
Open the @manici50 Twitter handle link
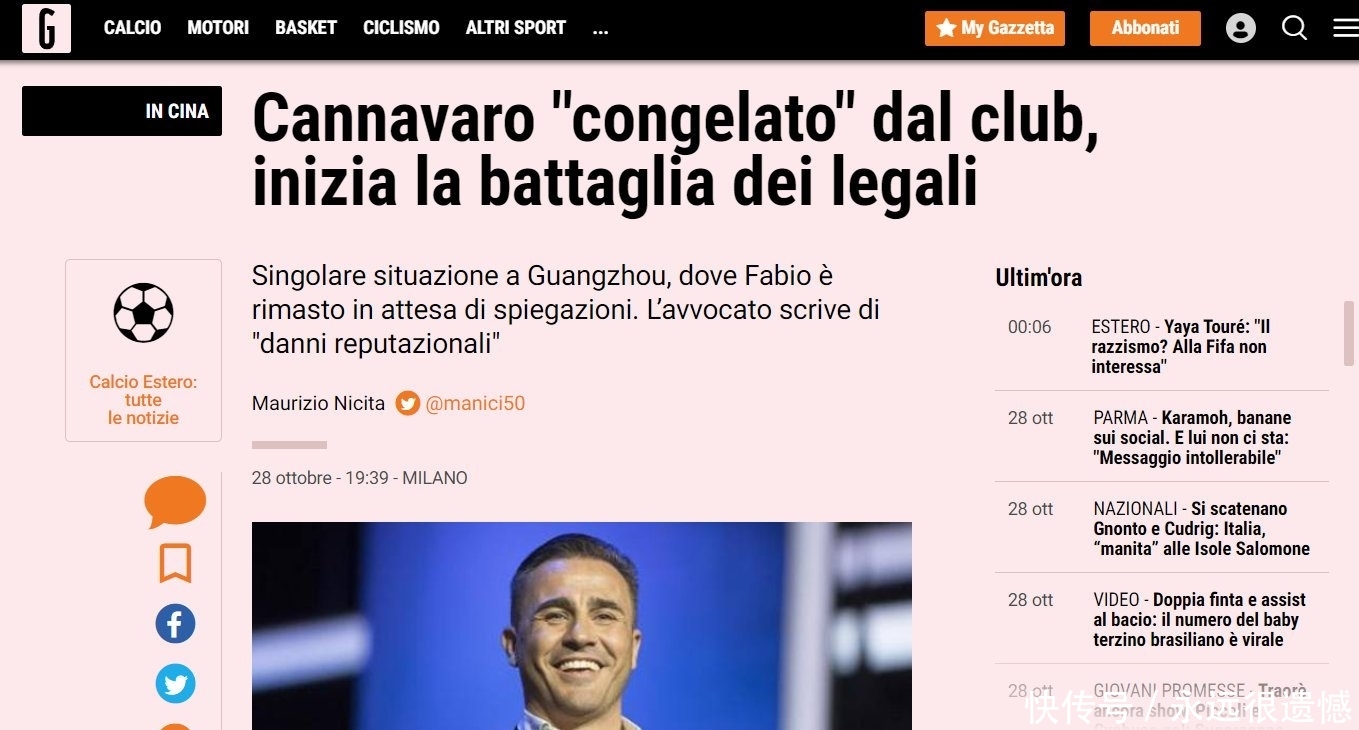click(475, 404)
